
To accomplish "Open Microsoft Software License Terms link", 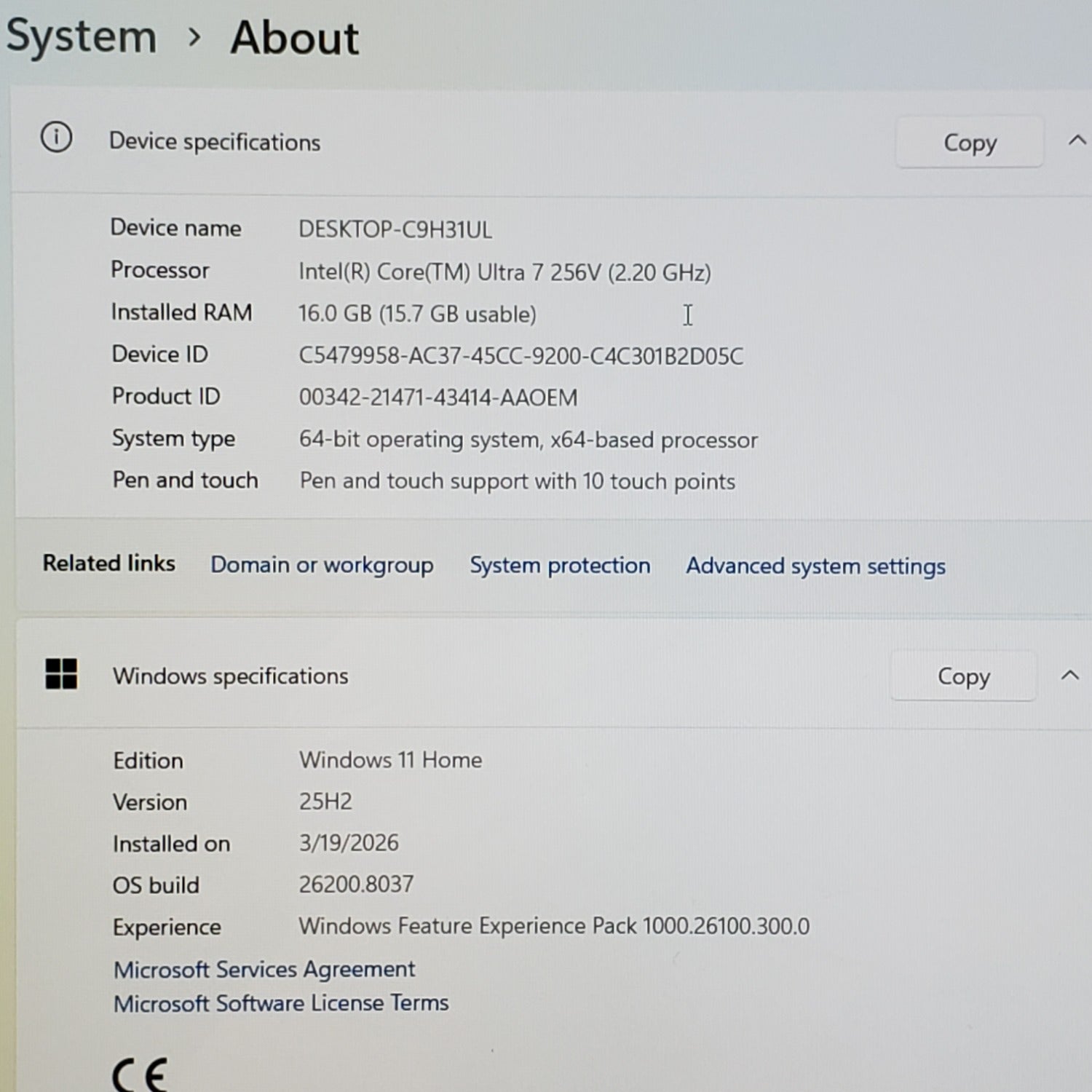I will point(281,1003).
